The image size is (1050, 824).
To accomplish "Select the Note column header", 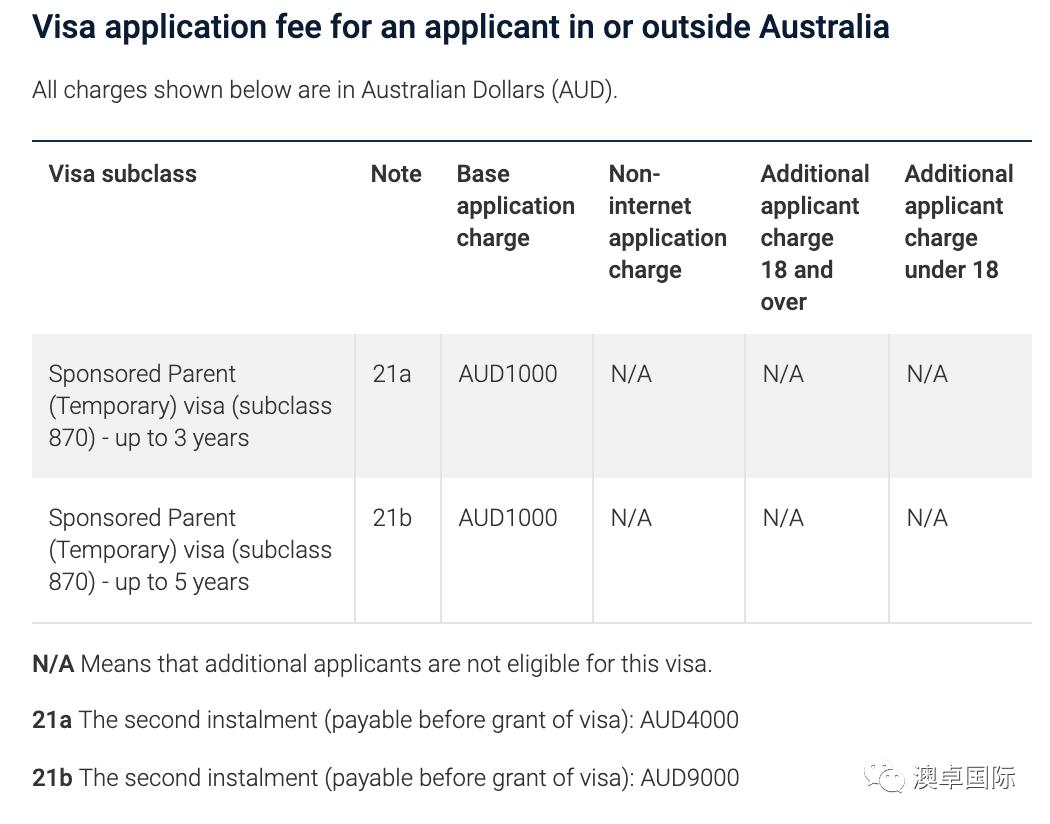I will [396, 174].
